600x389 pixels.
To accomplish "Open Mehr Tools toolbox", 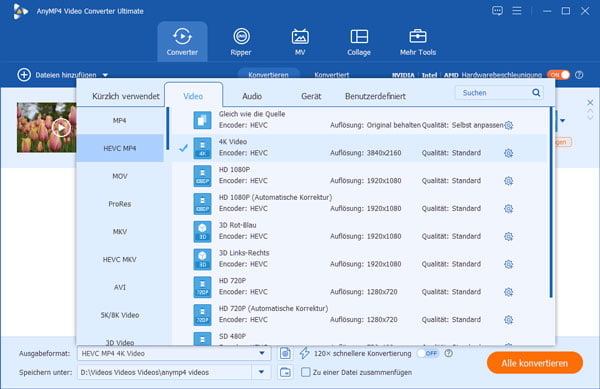I will tap(417, 42).
